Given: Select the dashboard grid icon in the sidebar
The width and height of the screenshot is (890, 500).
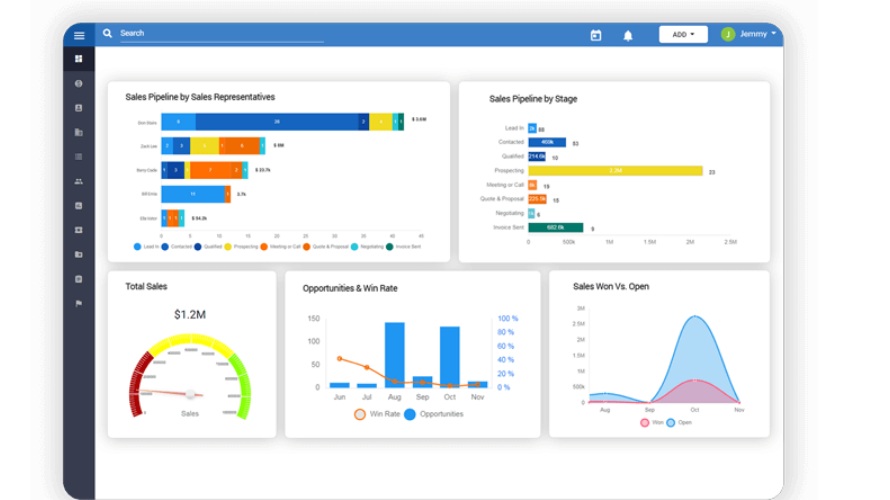Looking at the screenshot, I should click(79, 59).
